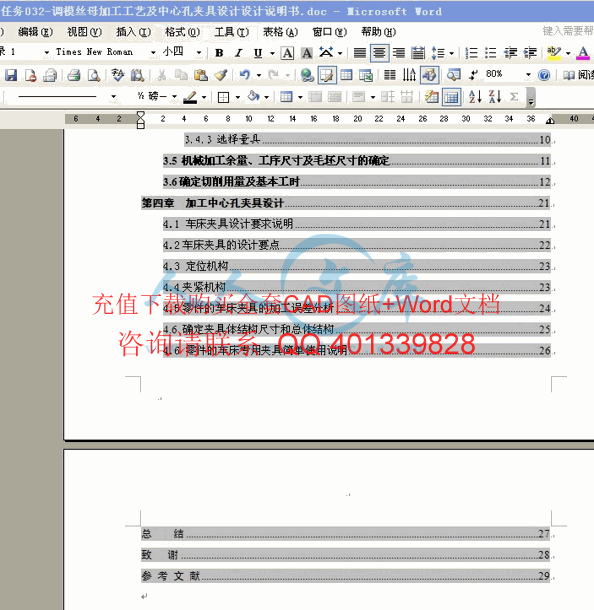The image size is (594, 610).
Task: Open the 编辑(E) menu
Action: point(35,32)
